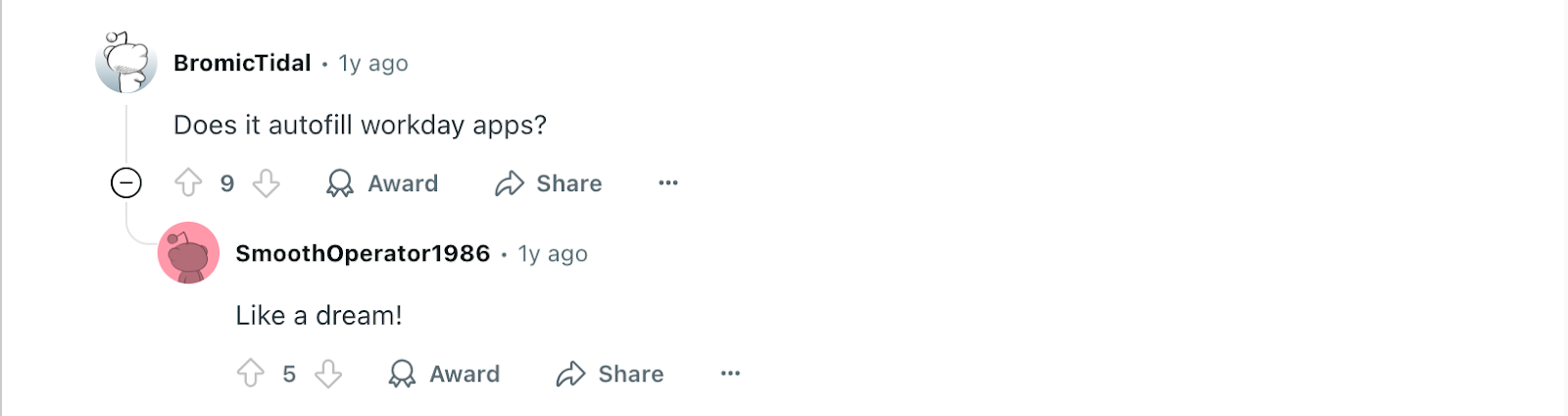Downvote SmoothOperator1986's reply

point(328,374)
